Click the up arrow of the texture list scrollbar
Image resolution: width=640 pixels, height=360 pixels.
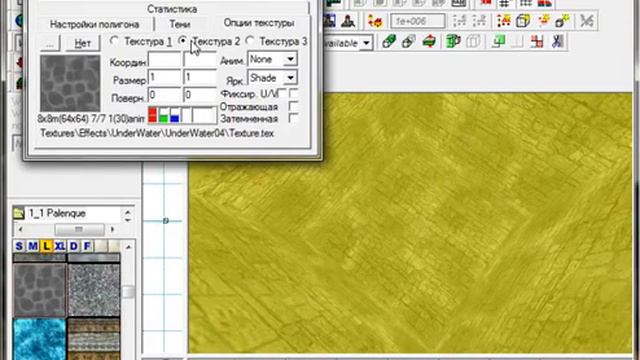pyautogui.click(x=128, y=247)
